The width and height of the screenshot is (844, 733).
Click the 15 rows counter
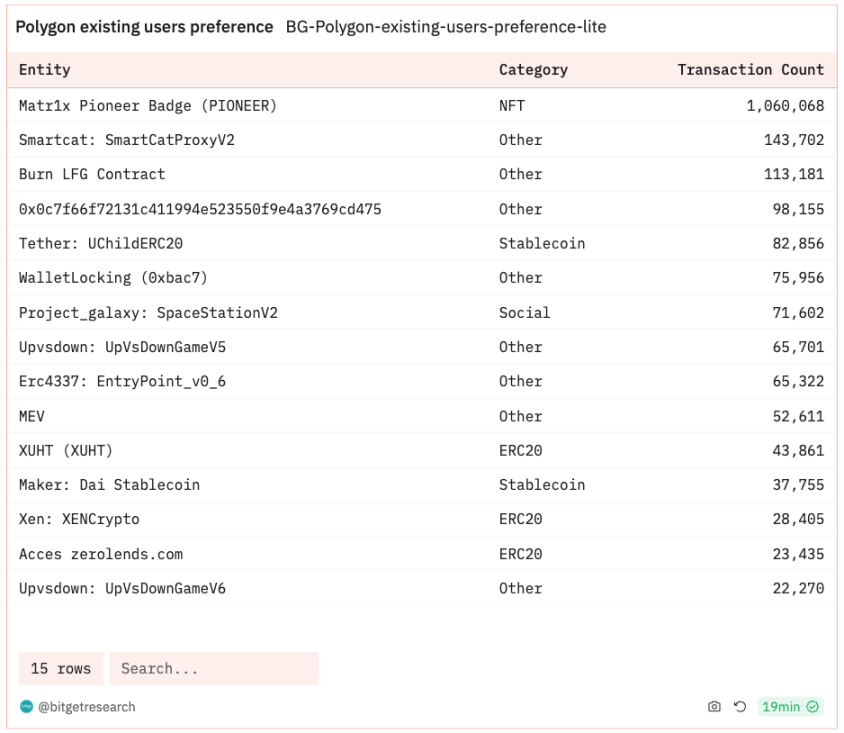click(60, 668)
